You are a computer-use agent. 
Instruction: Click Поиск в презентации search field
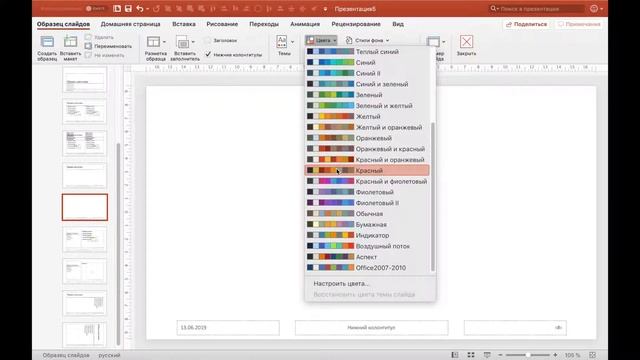coord(537,9)
